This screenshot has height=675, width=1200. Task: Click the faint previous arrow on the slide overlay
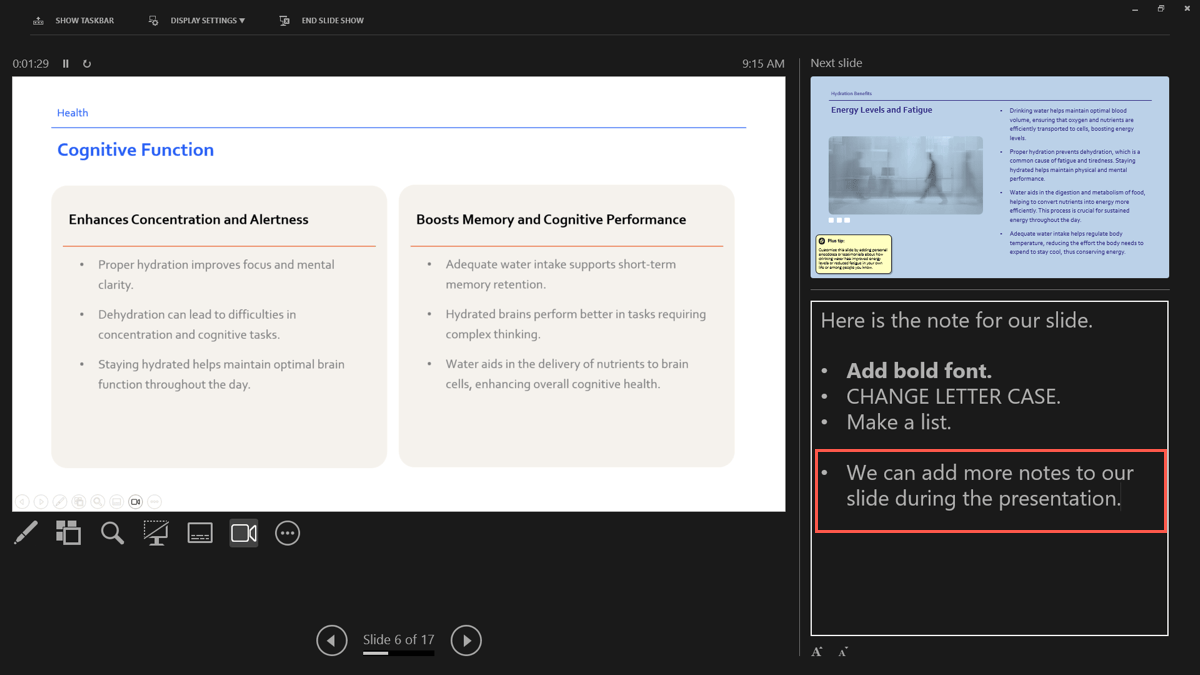[22, 501]
